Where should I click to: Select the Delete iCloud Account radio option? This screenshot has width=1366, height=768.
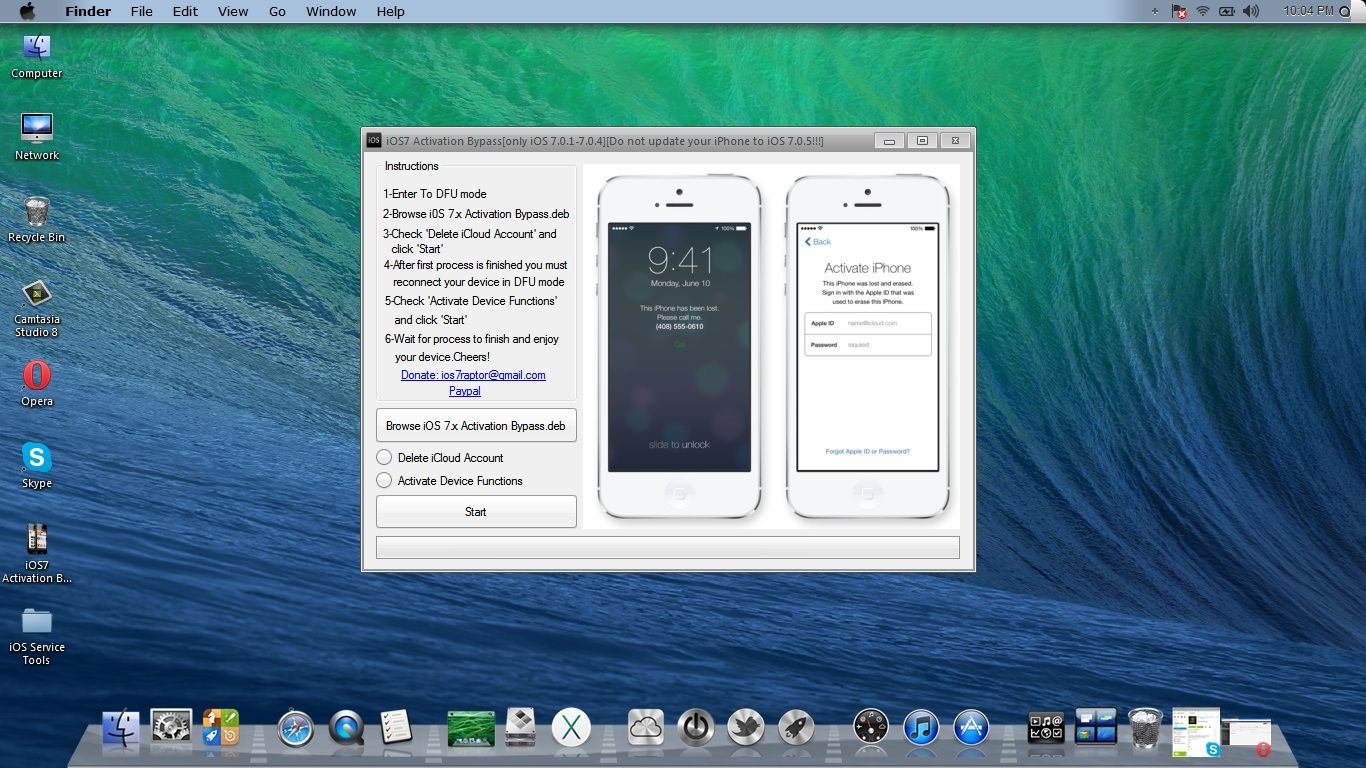click(x=384, y=457)
